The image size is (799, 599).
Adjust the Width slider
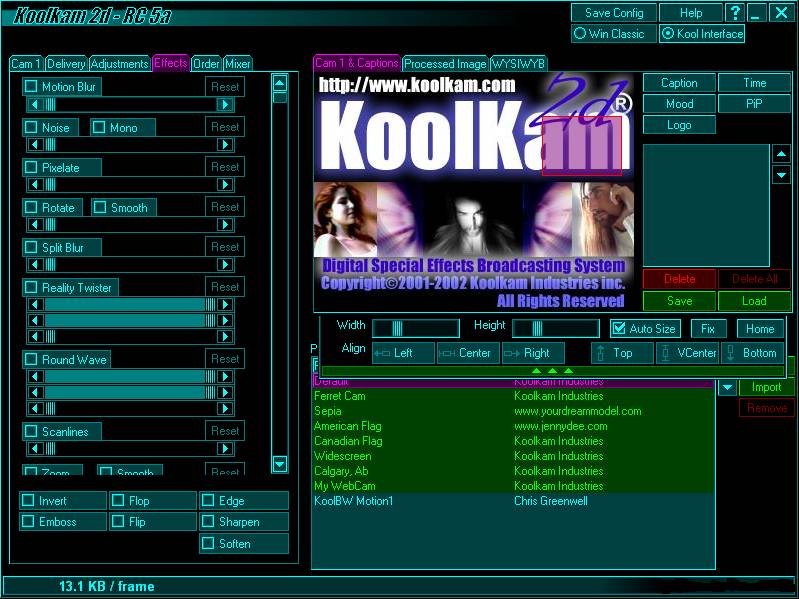point(416,329)
